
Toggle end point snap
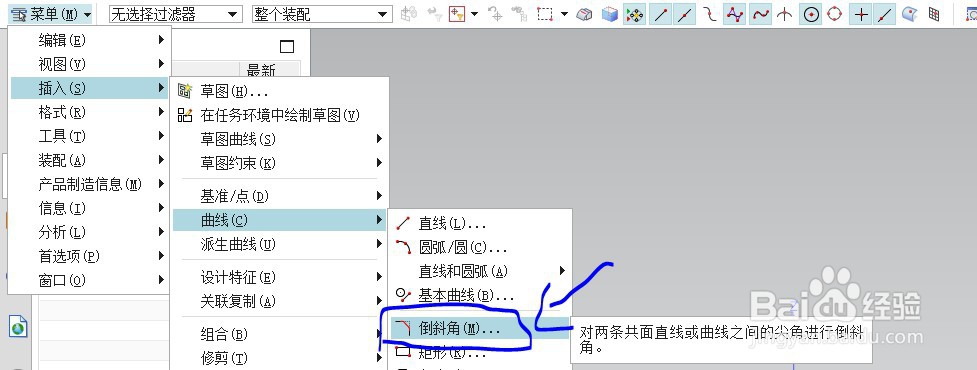660,14
